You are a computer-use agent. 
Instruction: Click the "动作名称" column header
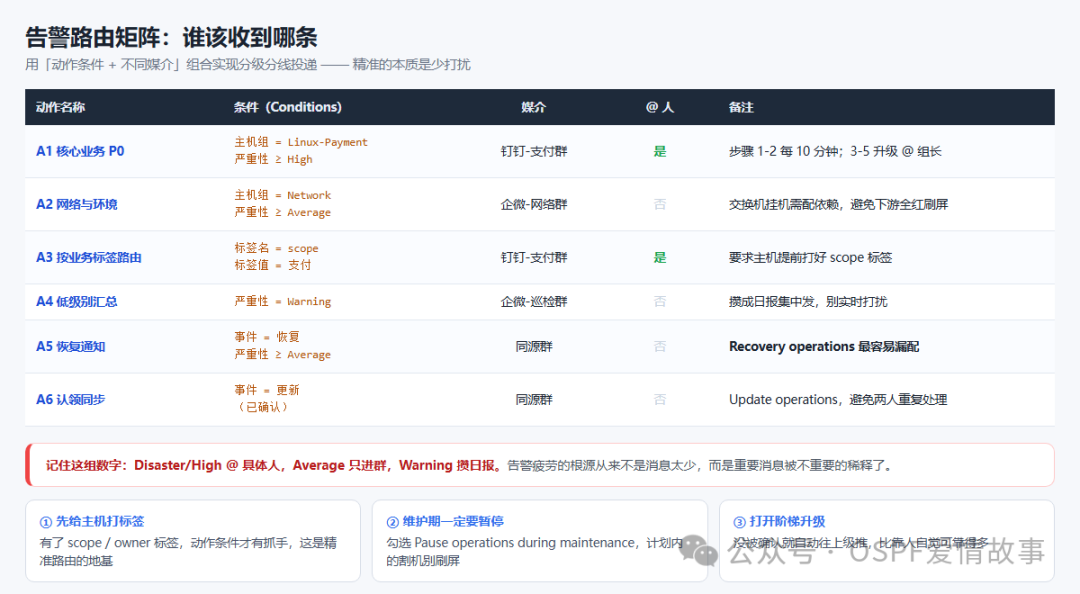(61, 107)
